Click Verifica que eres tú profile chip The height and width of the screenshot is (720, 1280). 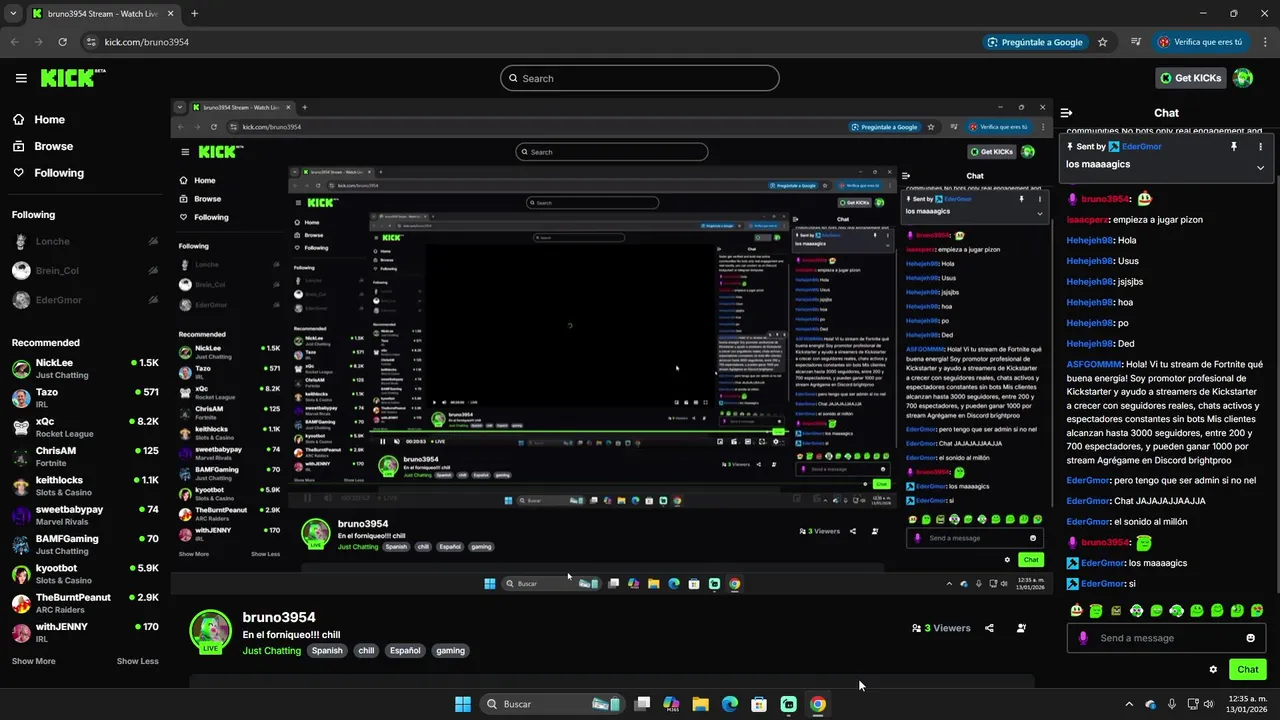(1200, 42)
